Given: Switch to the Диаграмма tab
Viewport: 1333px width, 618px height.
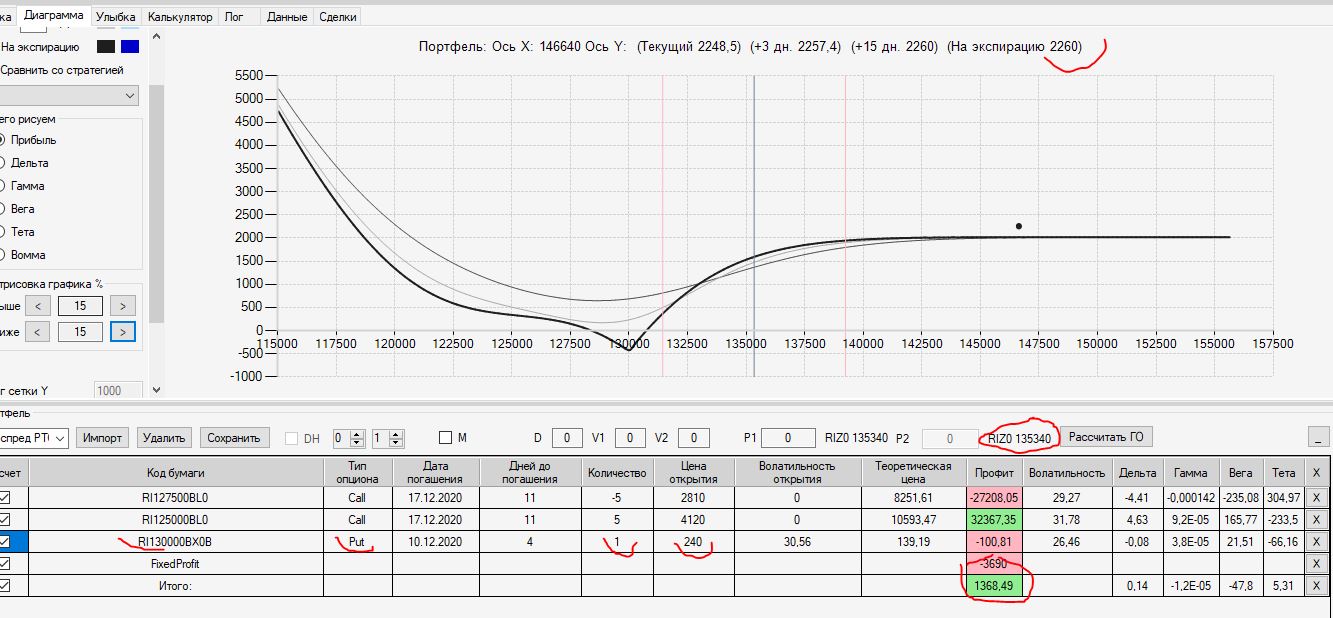Looking at the screenshot, I should pos(53,15).
